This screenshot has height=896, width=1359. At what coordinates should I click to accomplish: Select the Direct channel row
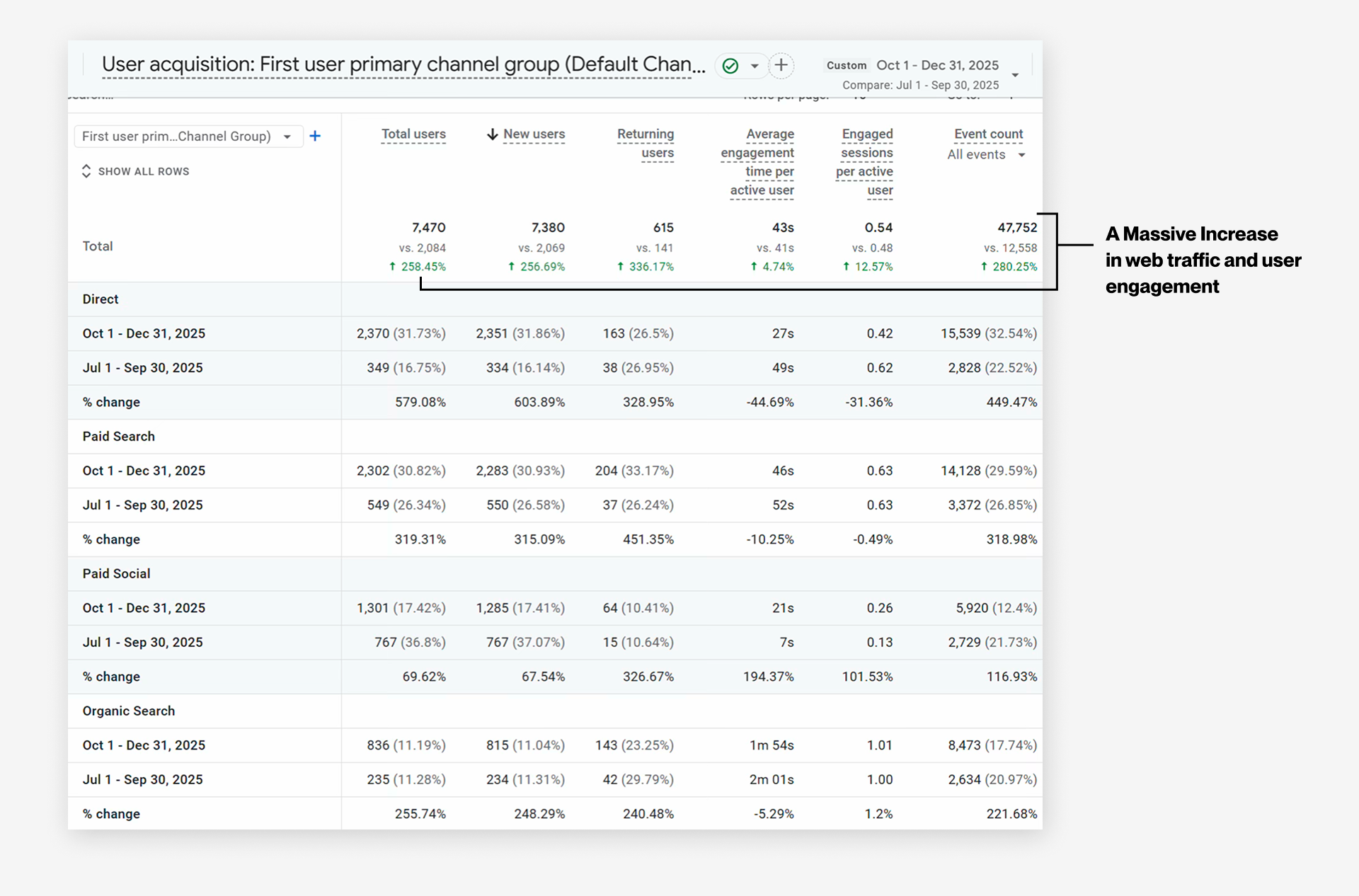[101, 299]
